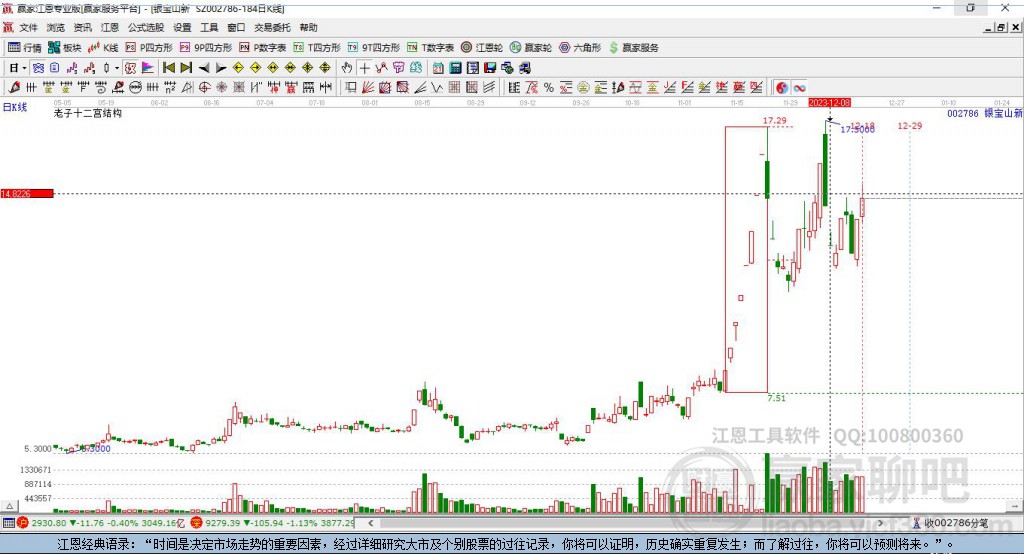The image size is (1024, 554).
Task: Click the zigzag wave line icon
Action: [x=437, y=88]
